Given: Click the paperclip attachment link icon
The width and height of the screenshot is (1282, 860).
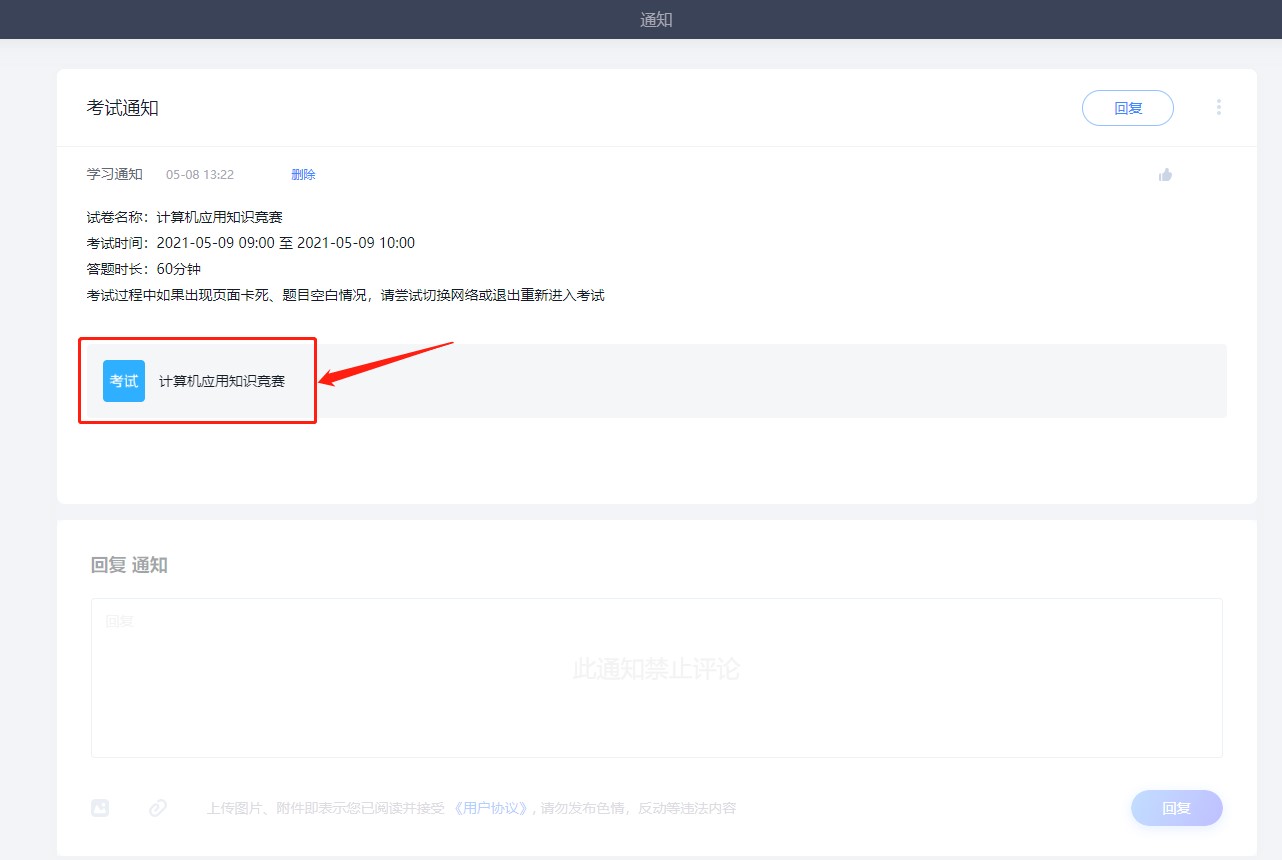Looking at the screenshot, I should (x=157, y=808).
